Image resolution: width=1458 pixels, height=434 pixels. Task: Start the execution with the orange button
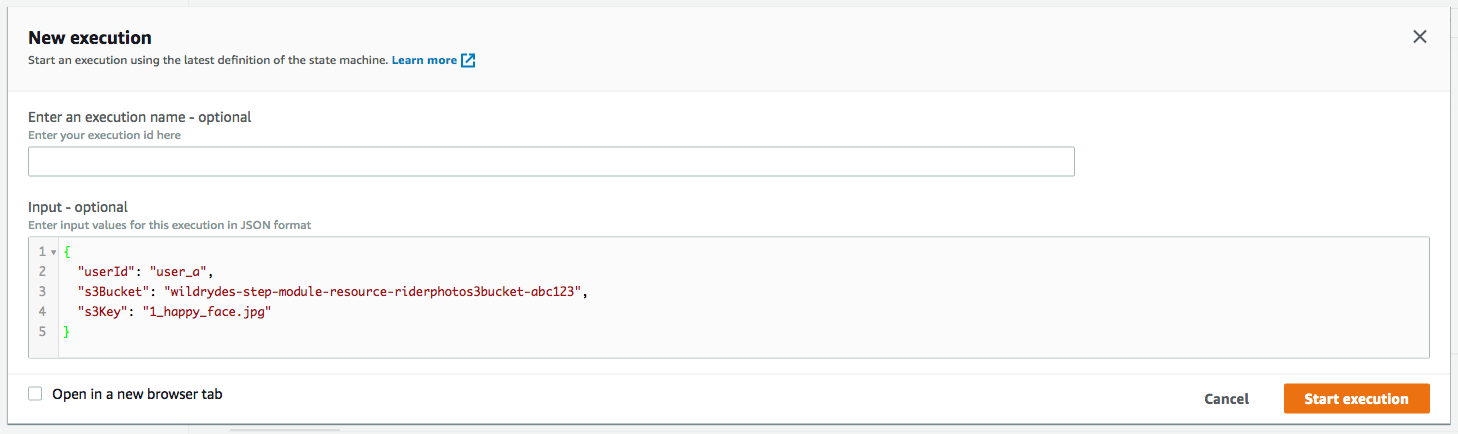point(1356,399)
